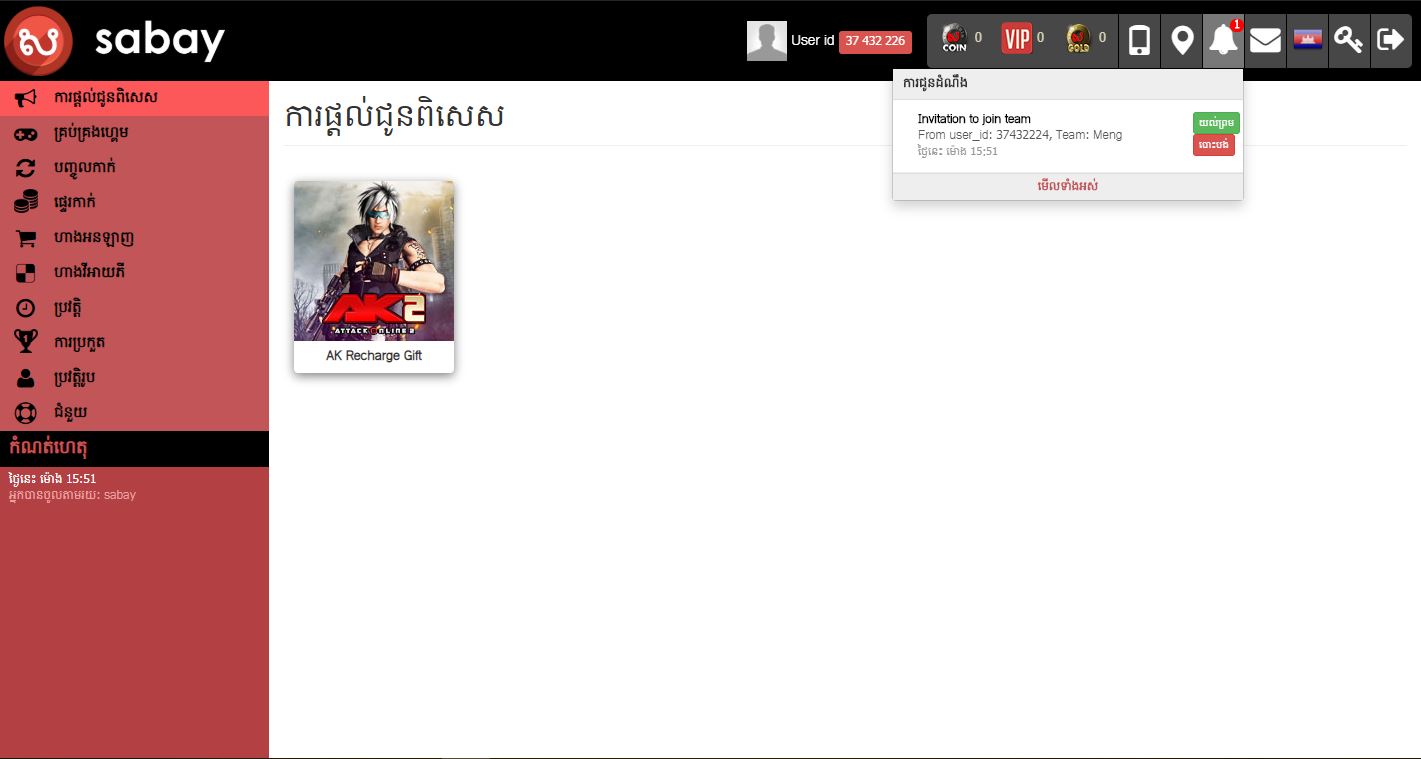
Task: Click the Gold balance icon
Action: coord(1078,39)
